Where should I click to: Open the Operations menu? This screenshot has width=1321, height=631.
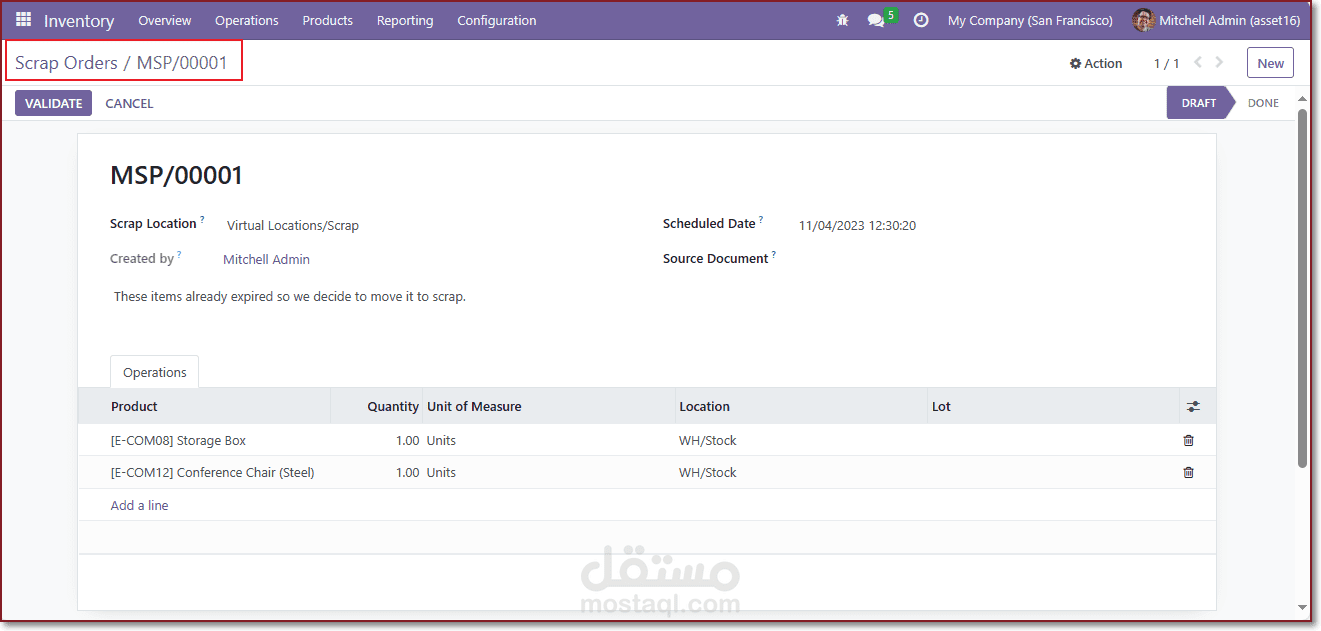(x=247, y=20)
